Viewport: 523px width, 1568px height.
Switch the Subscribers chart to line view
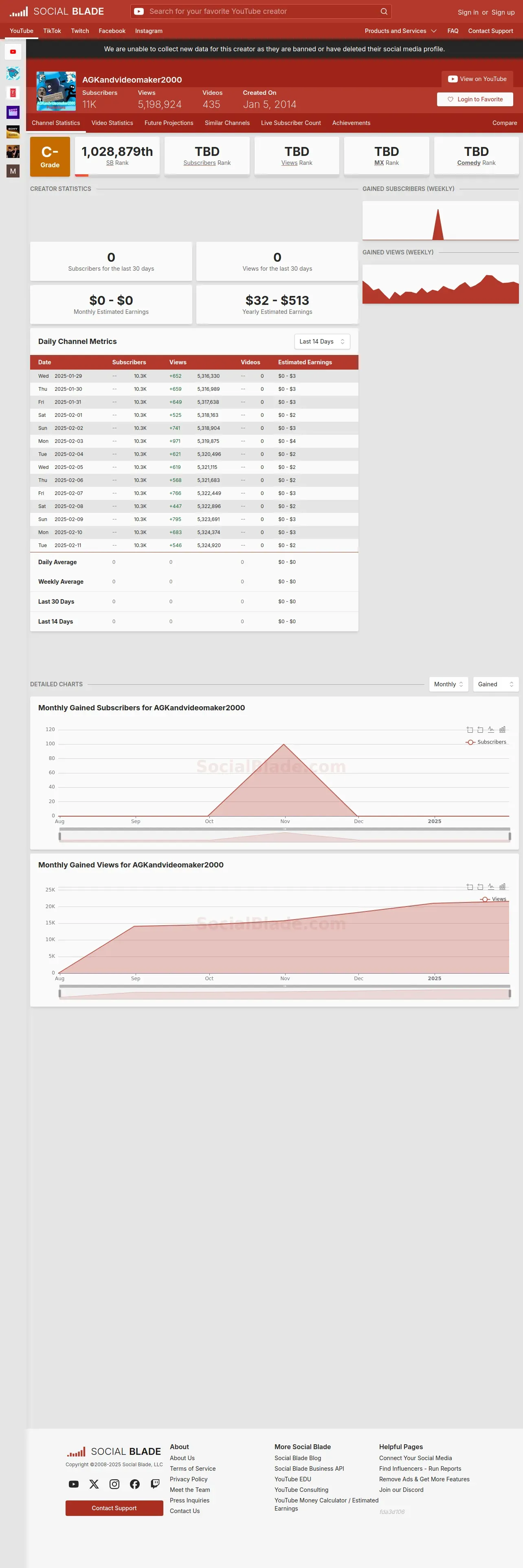pos(491,730)
